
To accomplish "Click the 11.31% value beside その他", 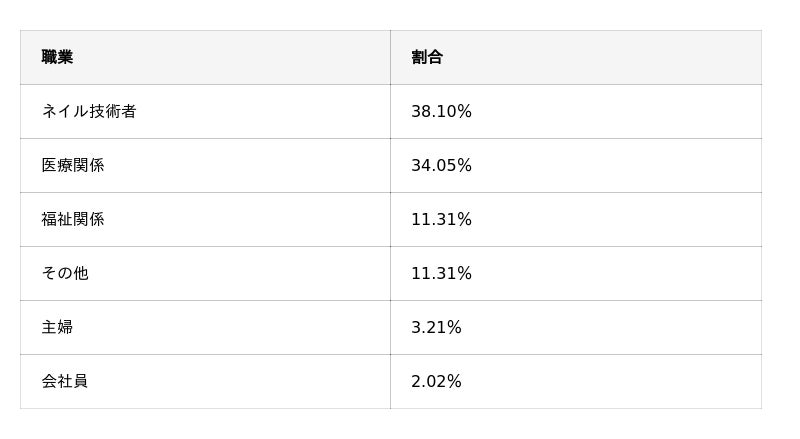I will coord(441,274).
